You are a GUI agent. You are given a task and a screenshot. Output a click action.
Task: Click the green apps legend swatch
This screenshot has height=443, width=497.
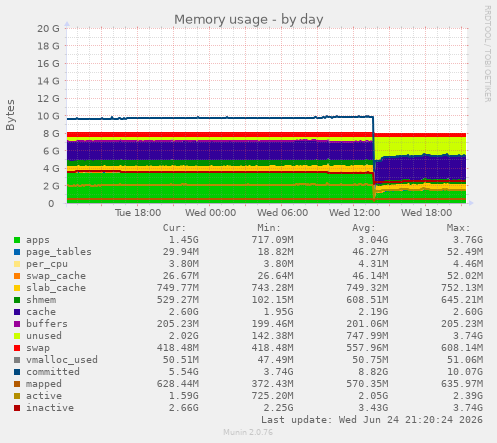click(17, 240)
